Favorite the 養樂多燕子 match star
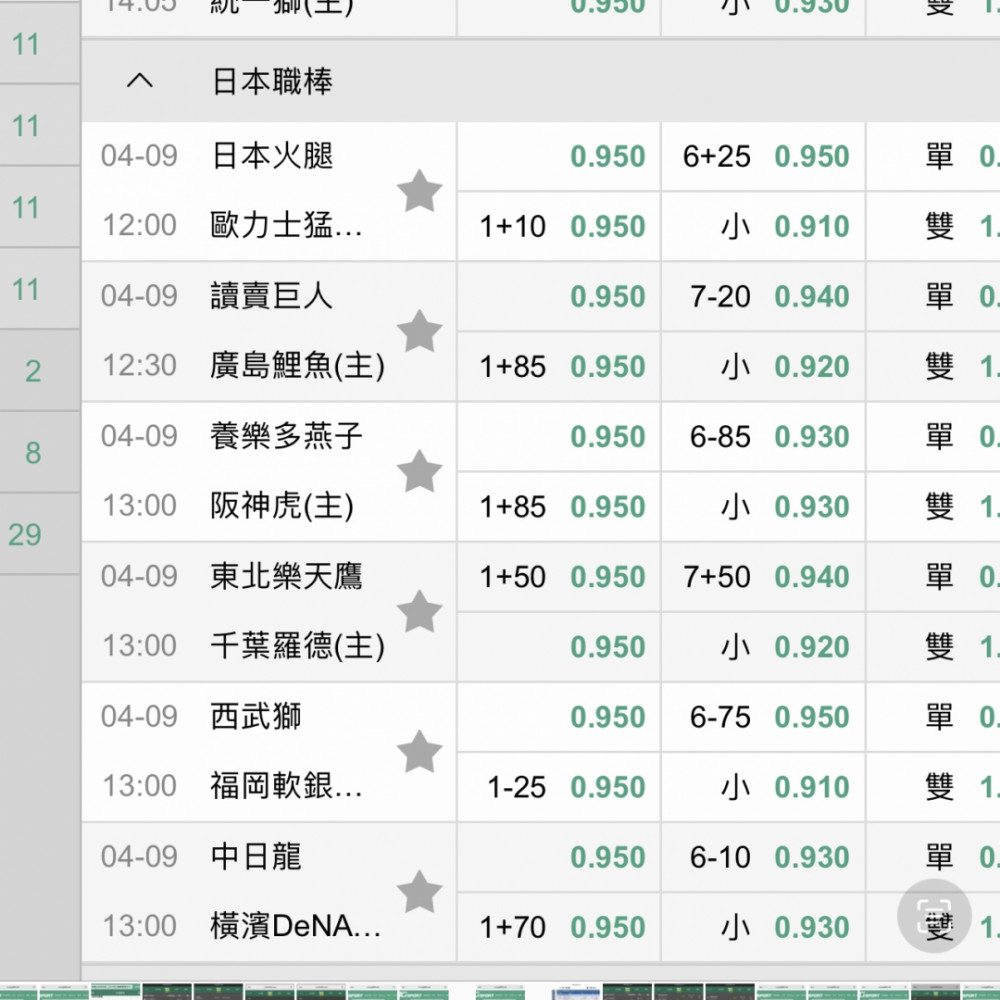This screenshot has height=1000, width=1000. 419,471
